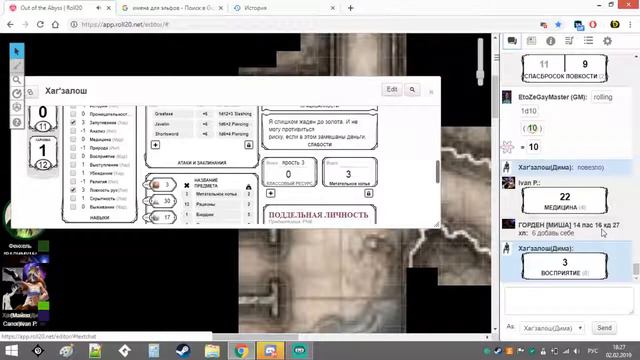
Task: Click the chat log scrollbar thumb
Action: point(636,269)
